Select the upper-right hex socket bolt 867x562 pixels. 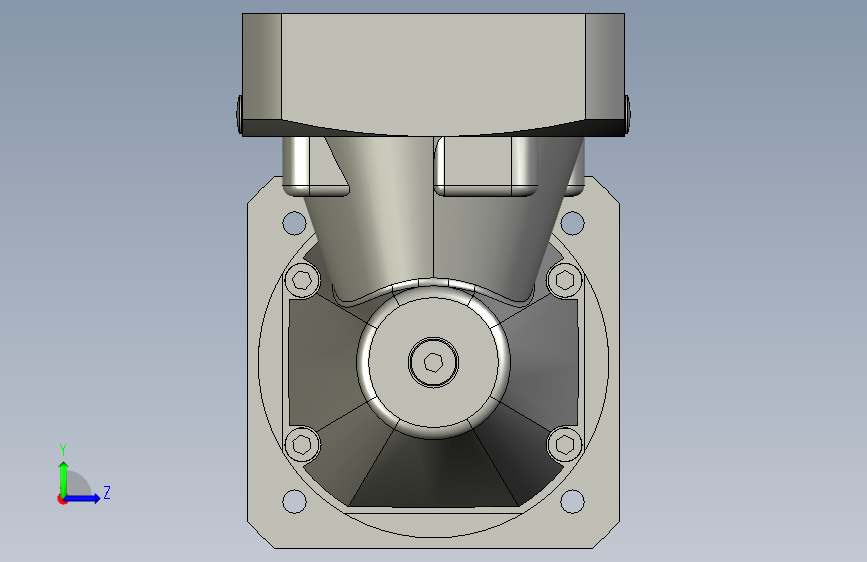565,280
